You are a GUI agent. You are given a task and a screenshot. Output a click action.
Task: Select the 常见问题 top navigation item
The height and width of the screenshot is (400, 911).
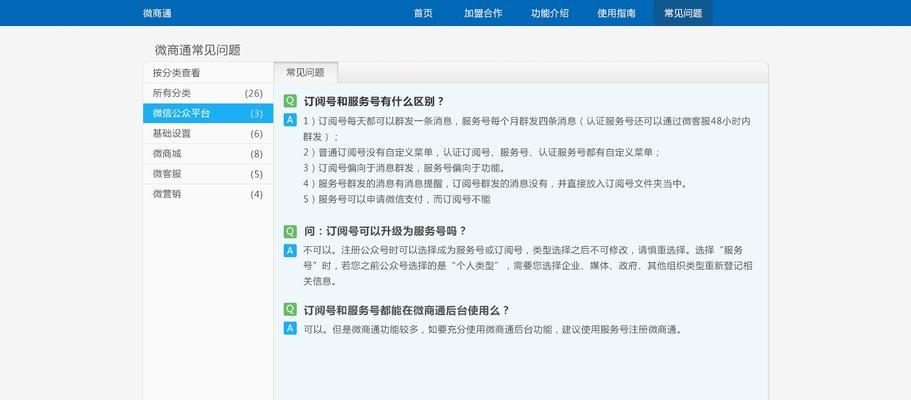(683, 13)
